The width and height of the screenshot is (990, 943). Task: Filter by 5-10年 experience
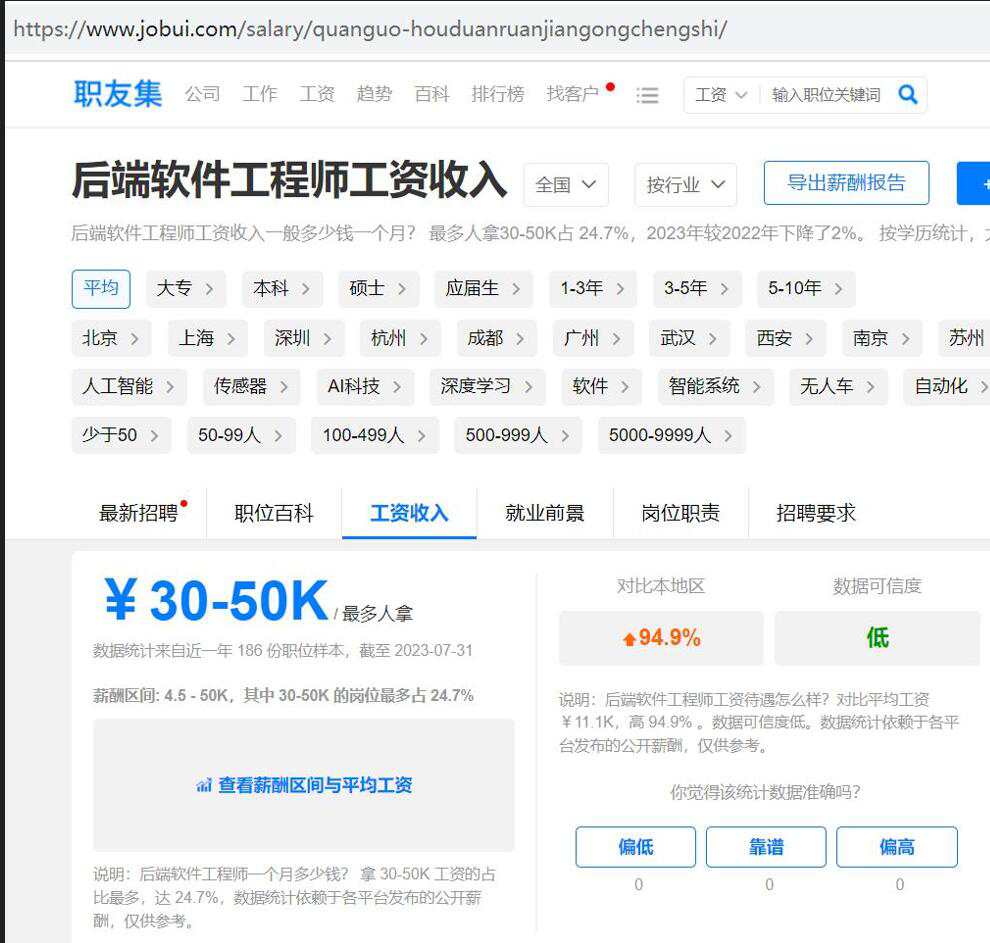point(806,289)
